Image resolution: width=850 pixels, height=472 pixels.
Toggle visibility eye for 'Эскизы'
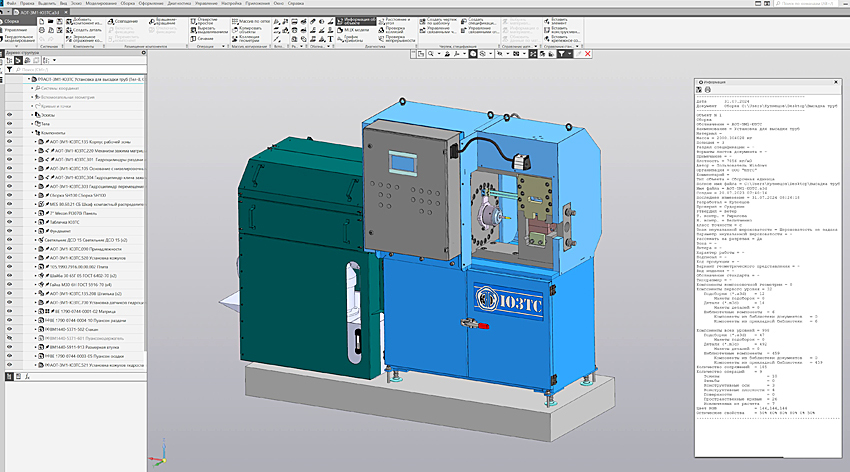tap(8, 115)
